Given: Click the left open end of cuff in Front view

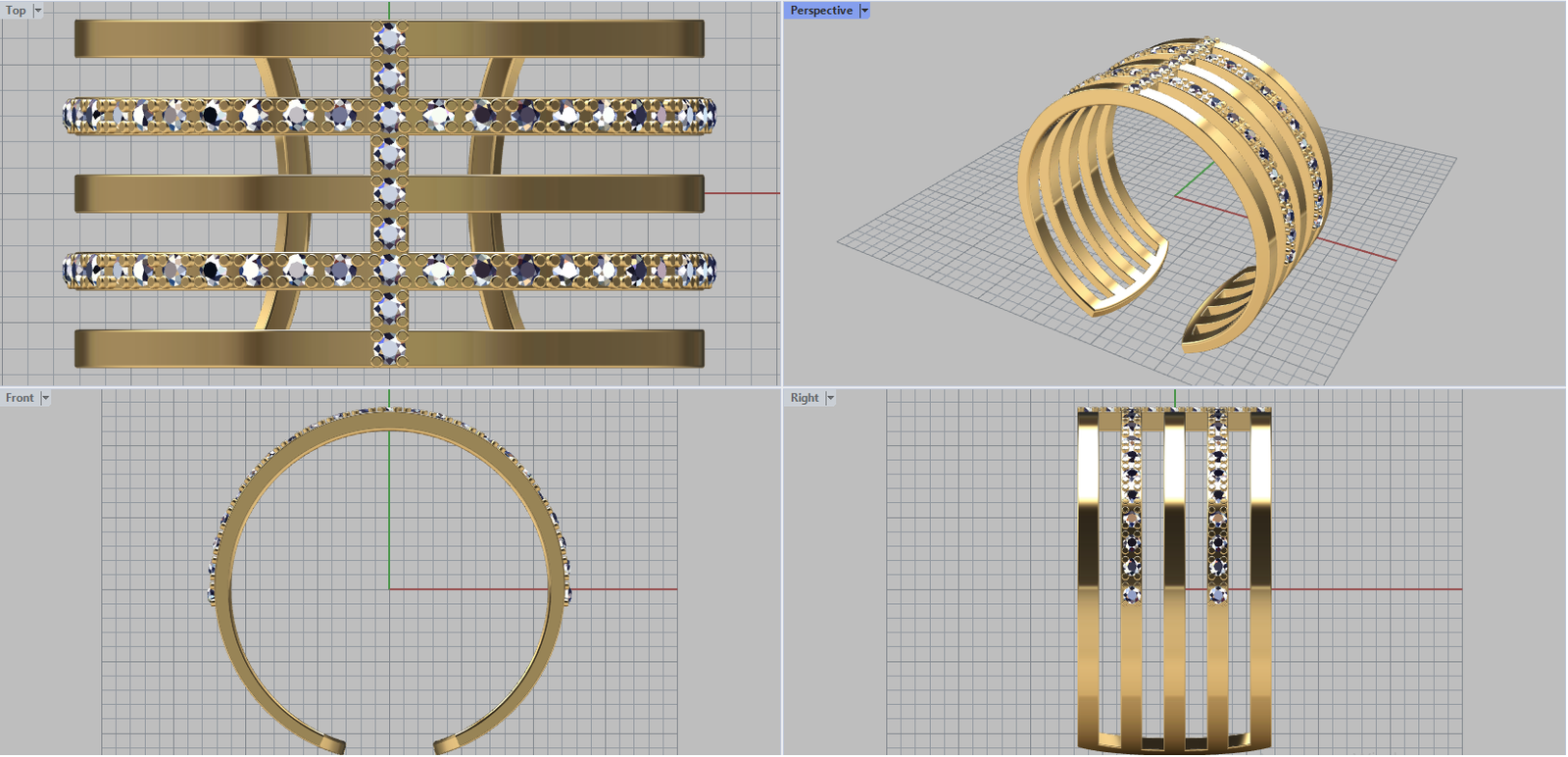Looking at the screenshot, I should click(x=331, y=743).
